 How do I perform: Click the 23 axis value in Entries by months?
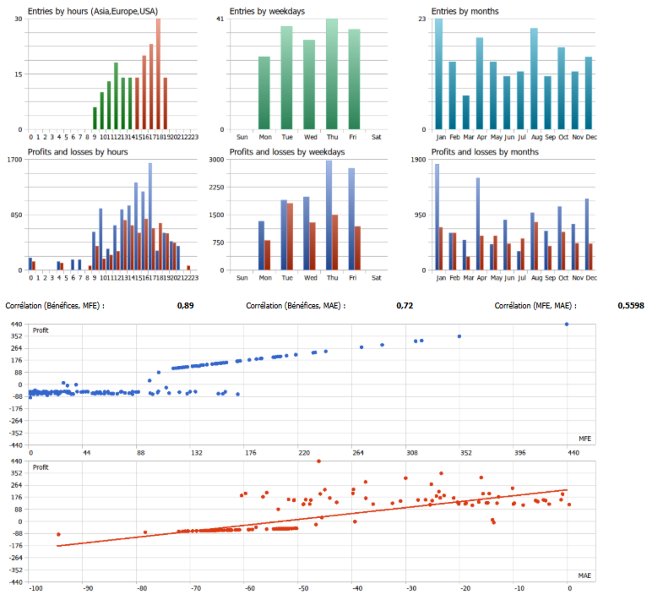pyautogui.click(x=422, y=19)
